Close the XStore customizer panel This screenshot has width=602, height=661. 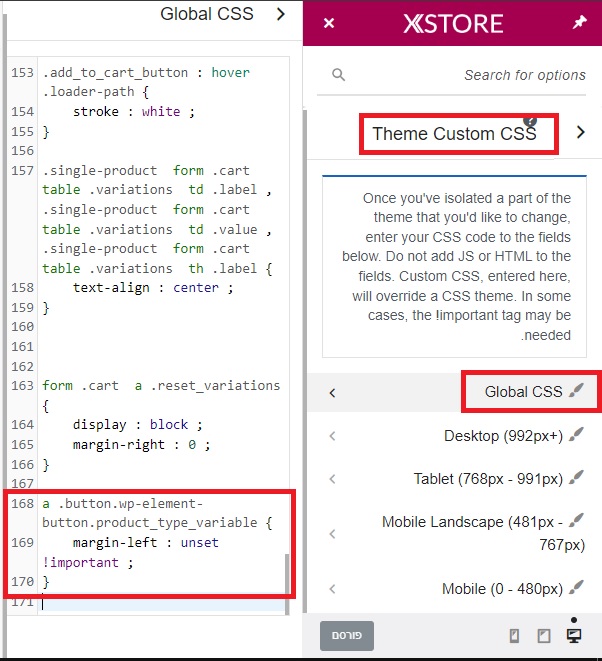tap(329, 23)
